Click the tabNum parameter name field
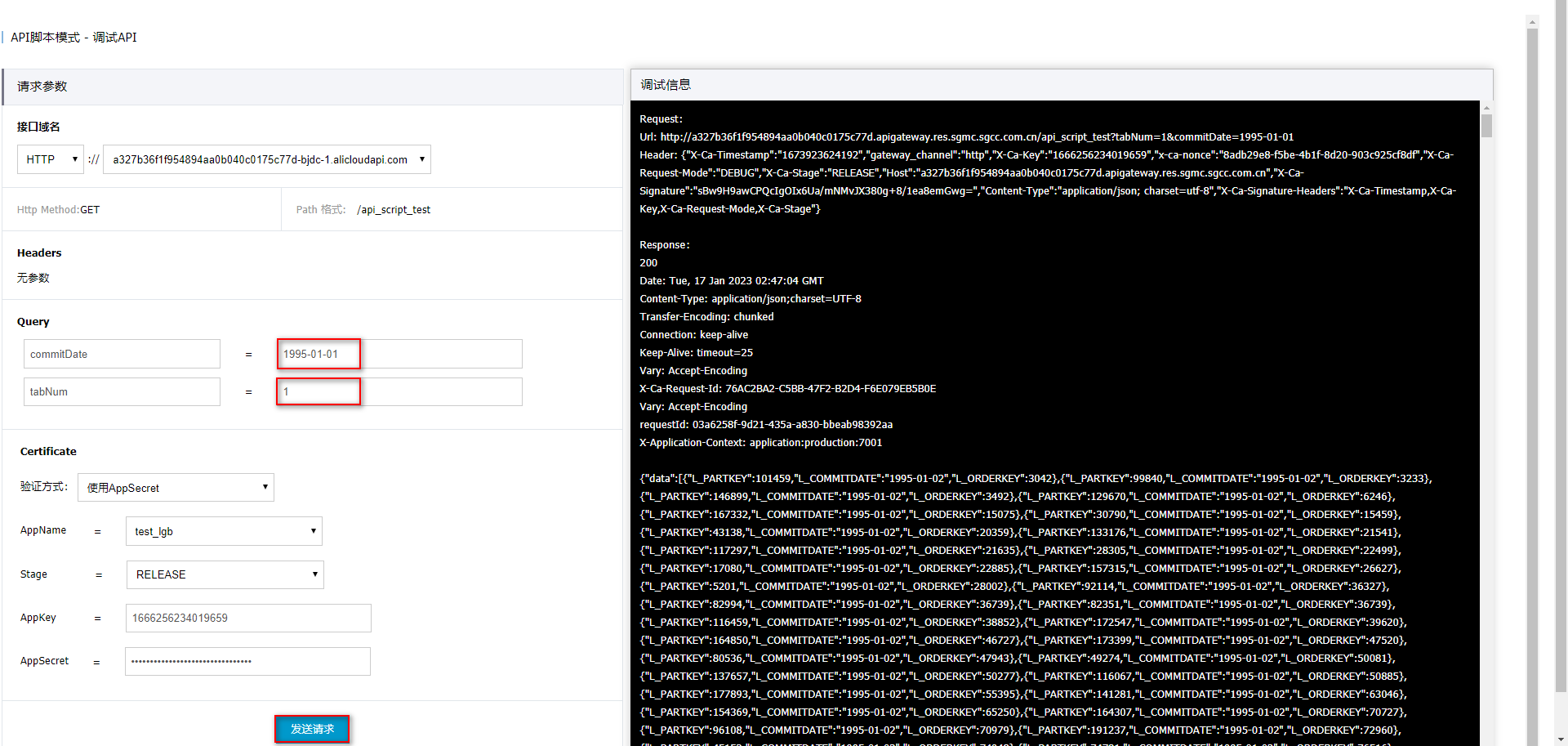1568x746 pixels. pos(121,391)
